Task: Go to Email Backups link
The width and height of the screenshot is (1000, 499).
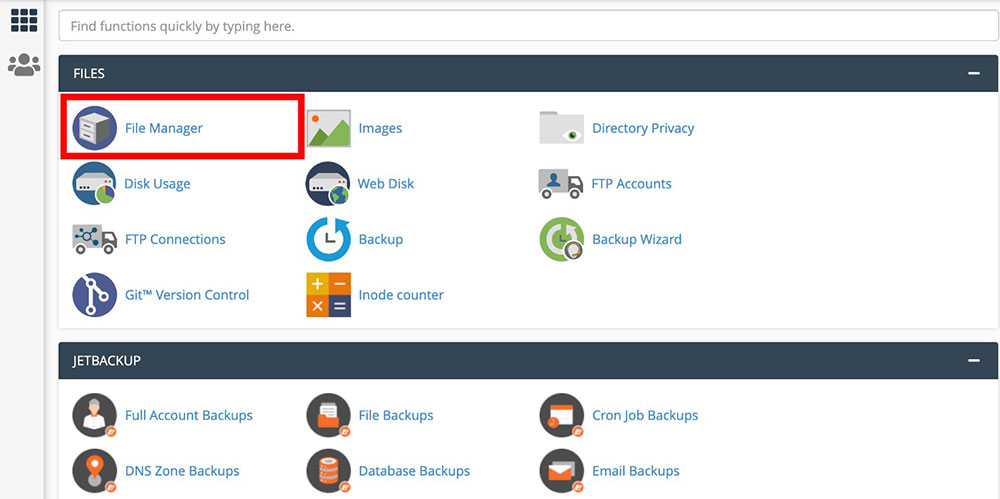Action: pyautogui.click(x=636, y=471)
